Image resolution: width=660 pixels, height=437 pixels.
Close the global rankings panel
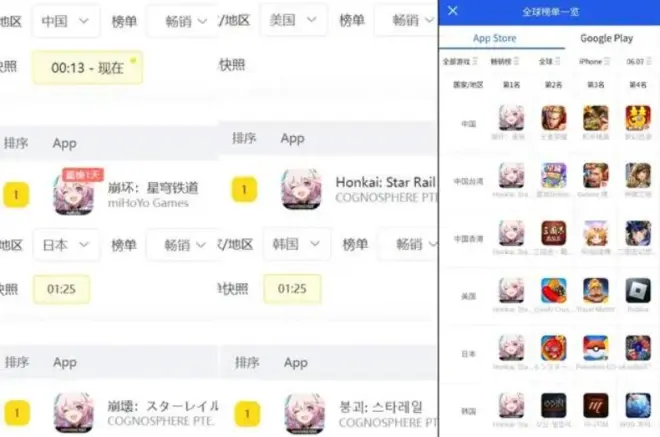pyautogui.click(x=452, y=11)
